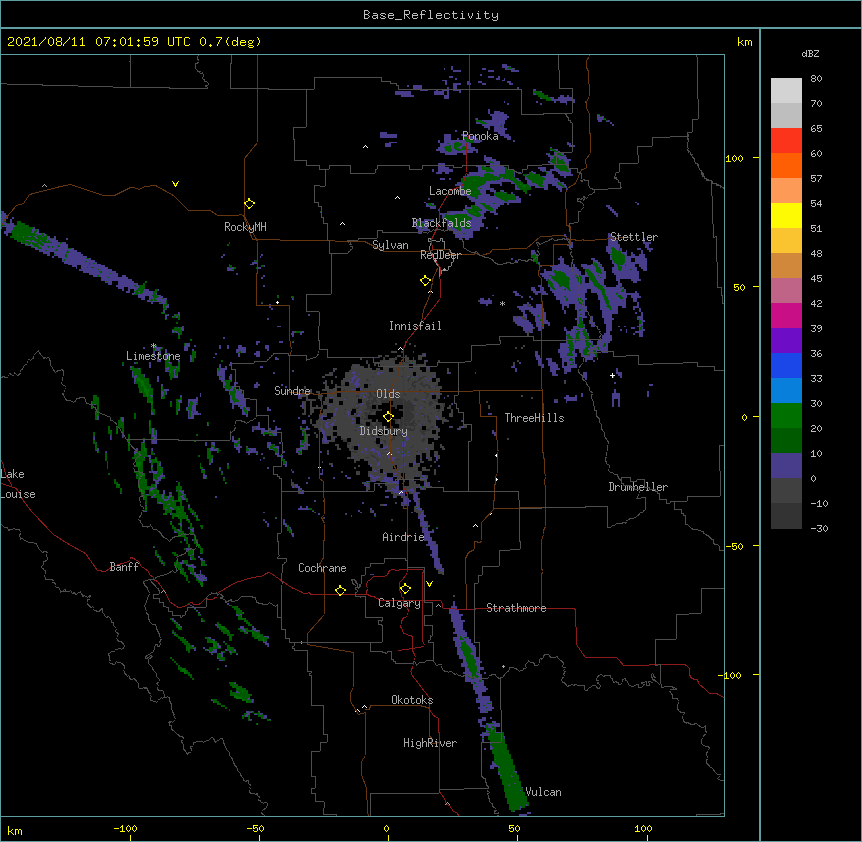The width and height of the screenshot is (862, 842).
Task: Click the km unit label at top right
Action: 744,42
